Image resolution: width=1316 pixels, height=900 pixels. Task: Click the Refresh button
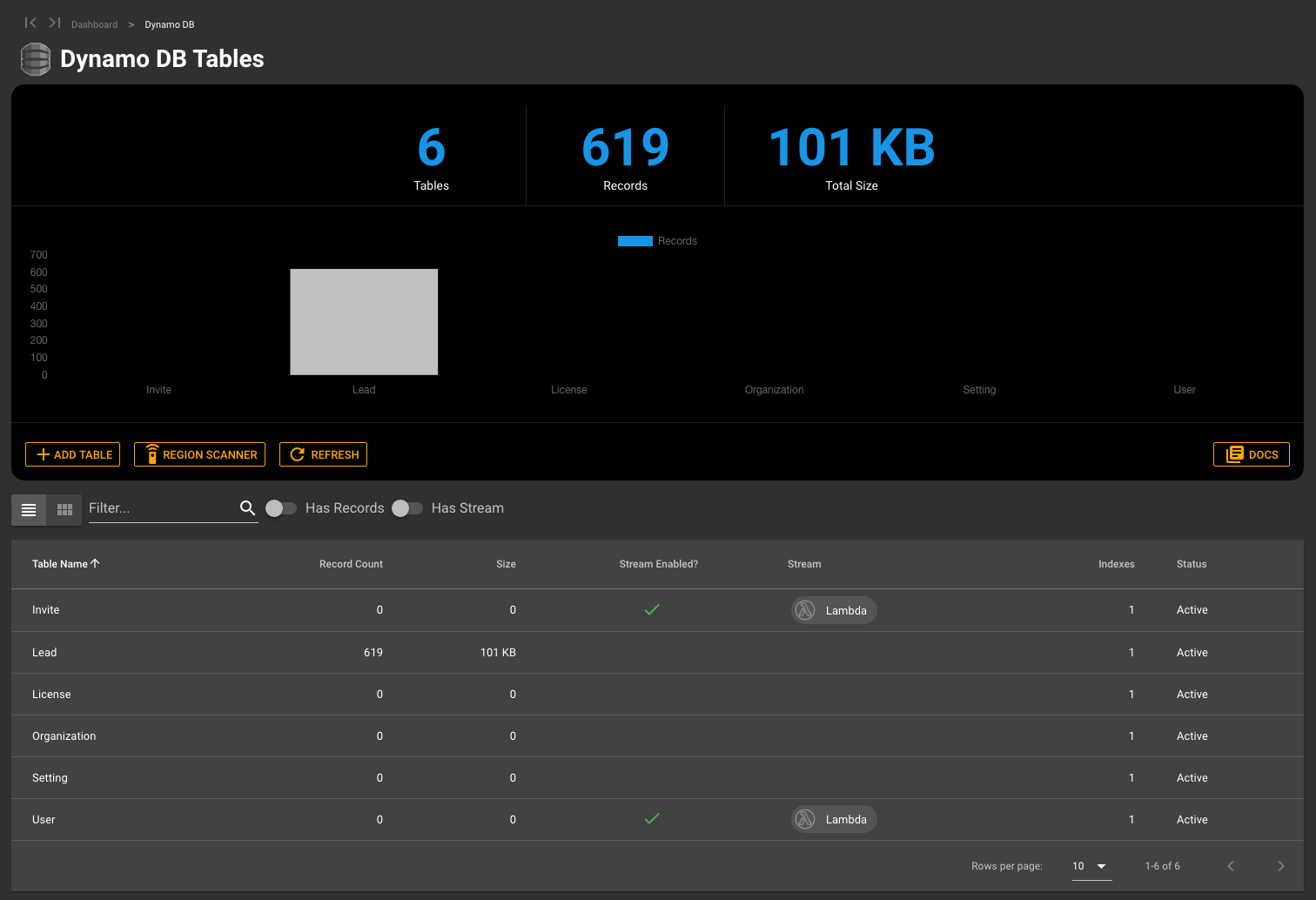coord(323,454)
